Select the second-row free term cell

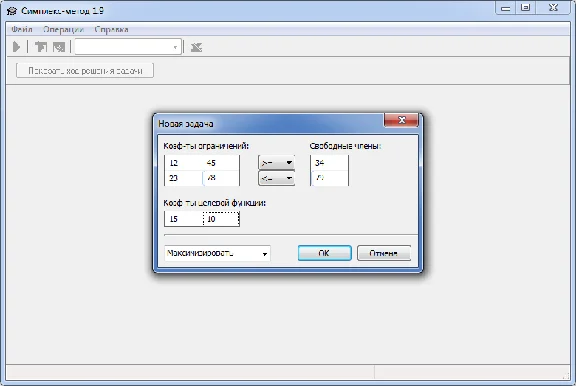(330, 178)
